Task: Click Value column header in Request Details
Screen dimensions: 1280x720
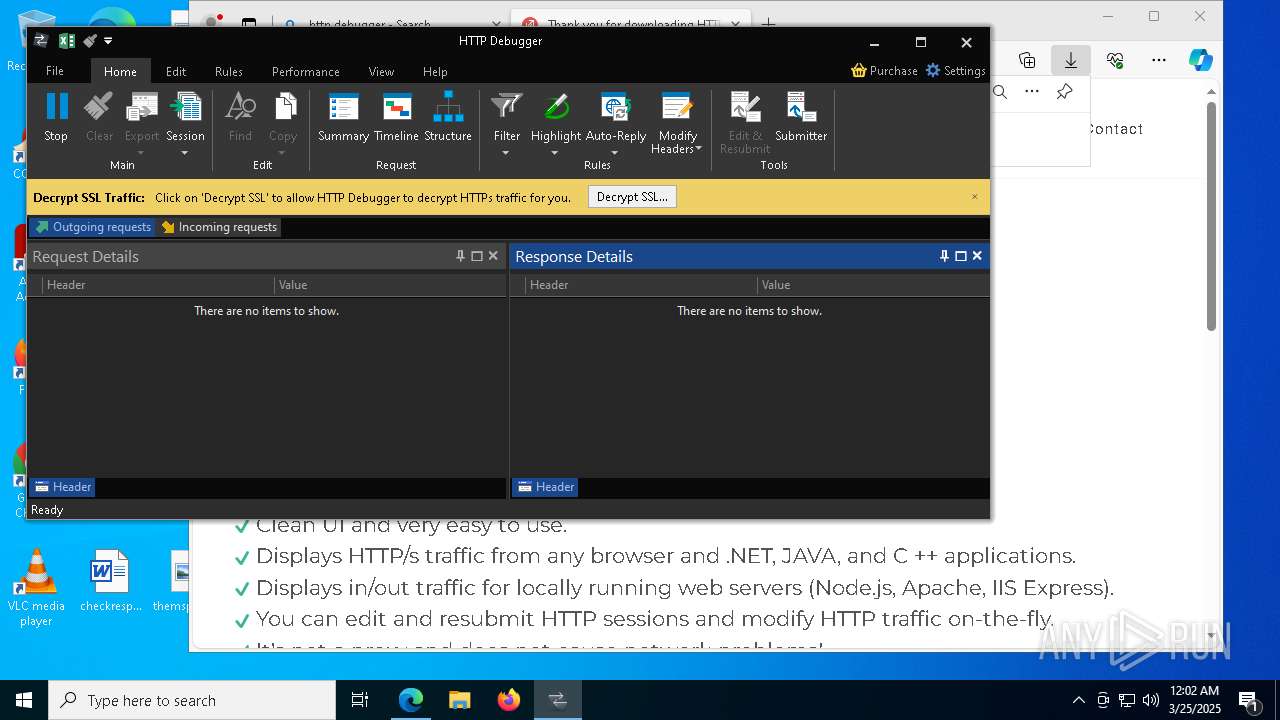Action: 390,285
